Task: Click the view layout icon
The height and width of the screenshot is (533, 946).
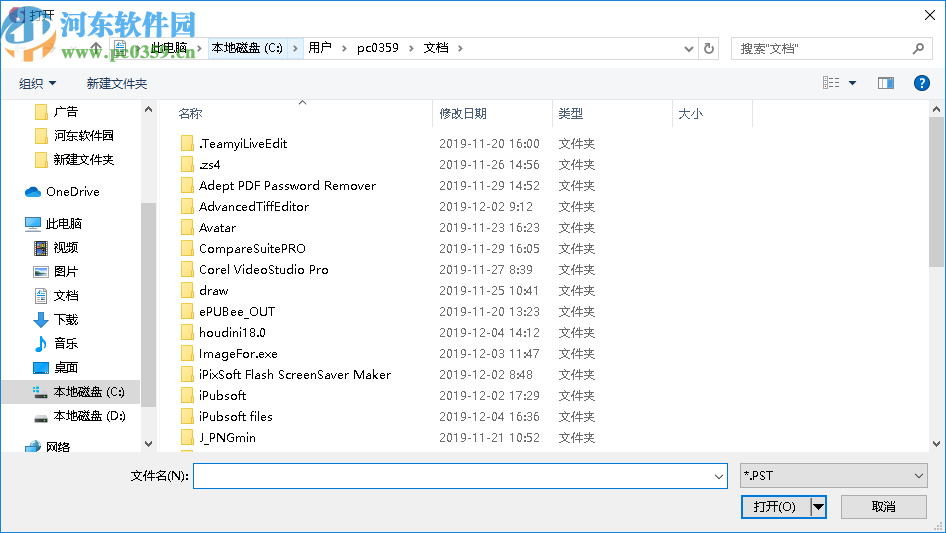Action: point(831,83)
